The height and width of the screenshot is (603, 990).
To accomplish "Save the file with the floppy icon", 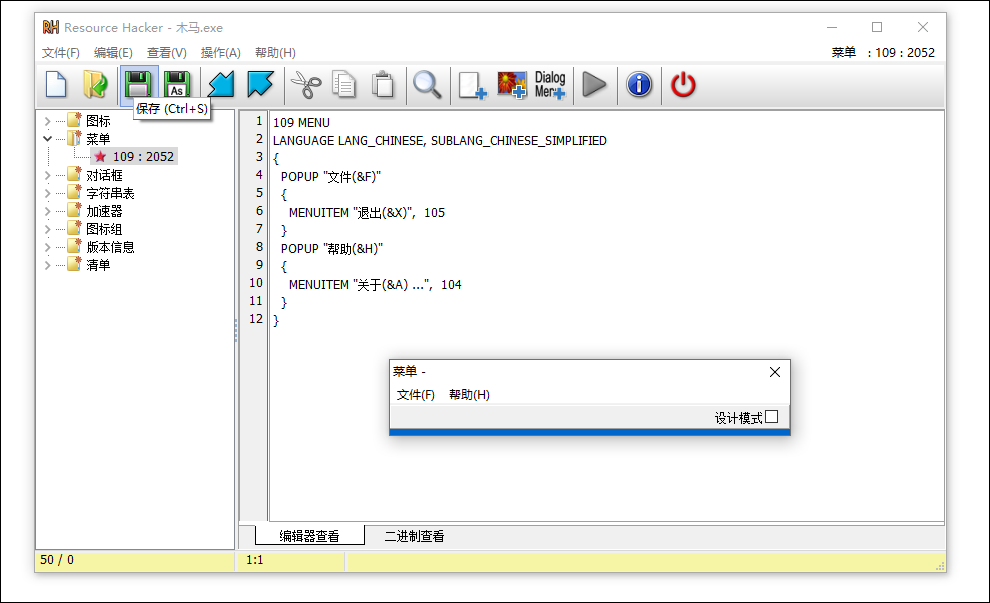I will [x=138, y=85].
